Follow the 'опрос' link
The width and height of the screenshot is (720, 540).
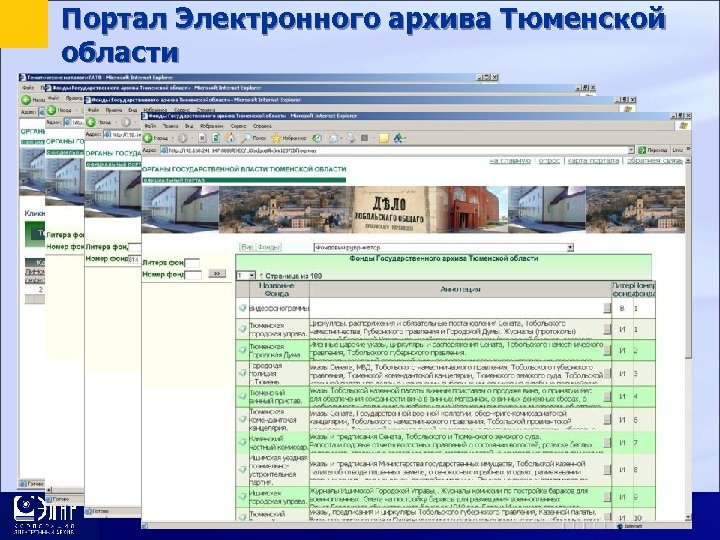(x=549, y=161)
